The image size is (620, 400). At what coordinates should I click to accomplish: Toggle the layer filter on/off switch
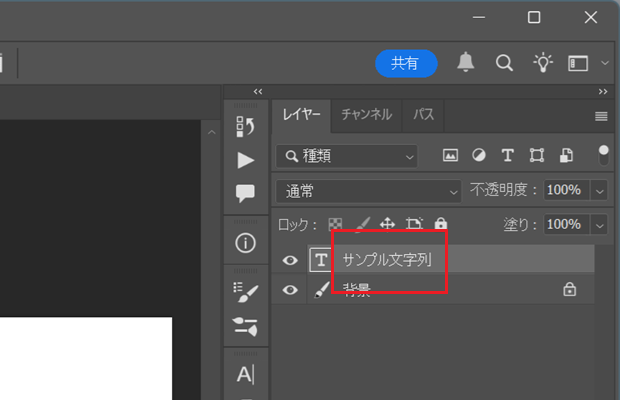pos(603,154)
